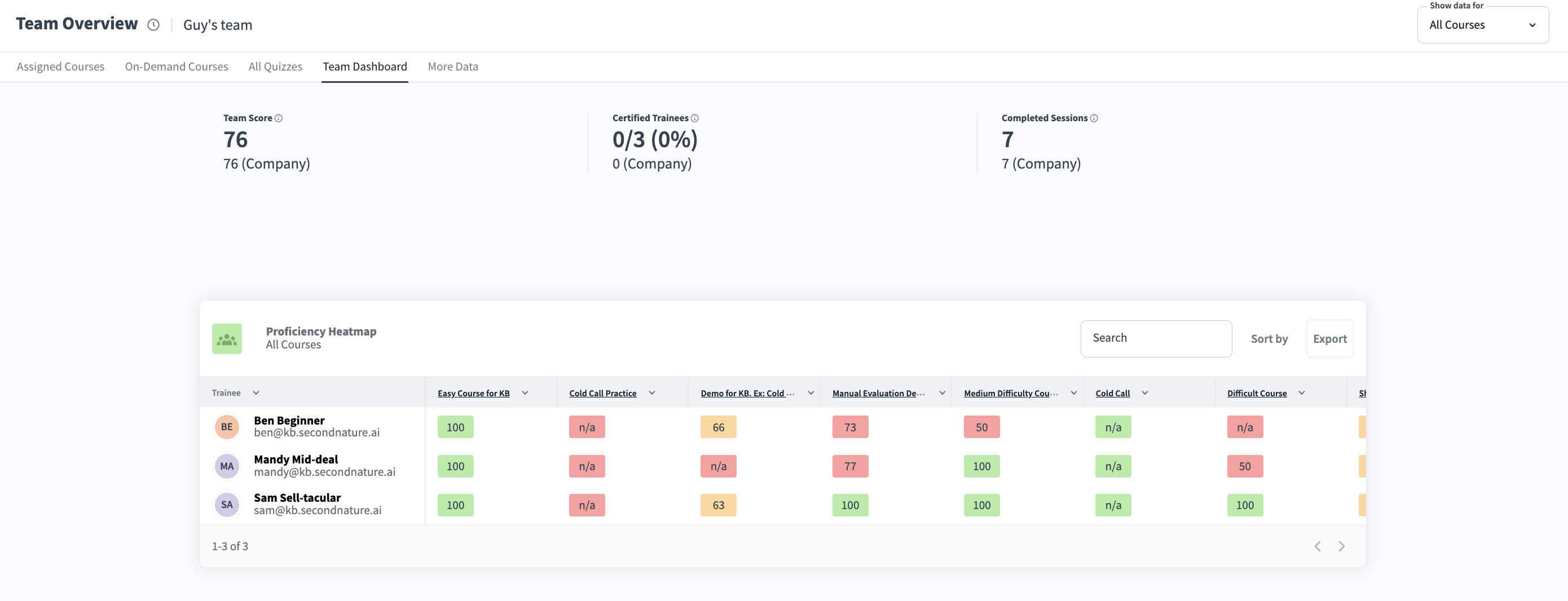This screenshot has height=601, width=1568.
Task: Expand the Difficult Course column chevron
Action: click(x=1301, y=393)
